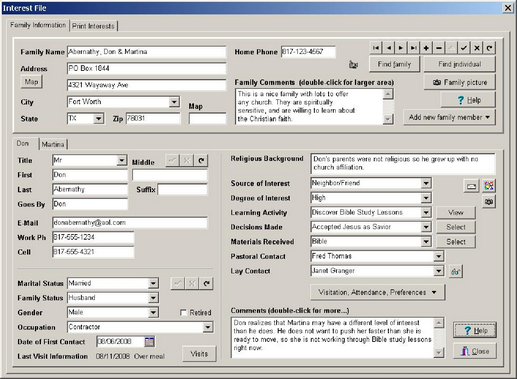The width and height of the screenshot is (517, 379).
Task: Delete family record with minus icon
Action: [x=439, y=48]
